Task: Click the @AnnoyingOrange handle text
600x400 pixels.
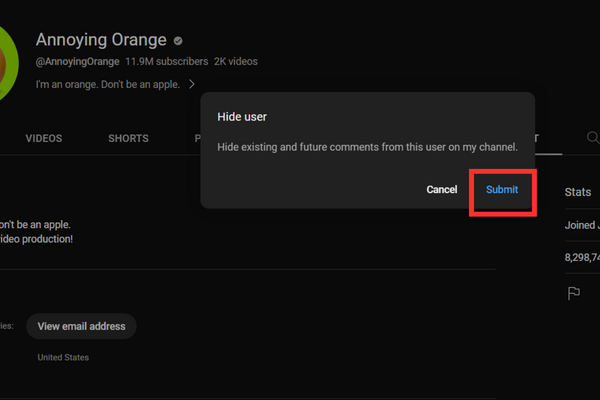Action: [x=77, y=62]
